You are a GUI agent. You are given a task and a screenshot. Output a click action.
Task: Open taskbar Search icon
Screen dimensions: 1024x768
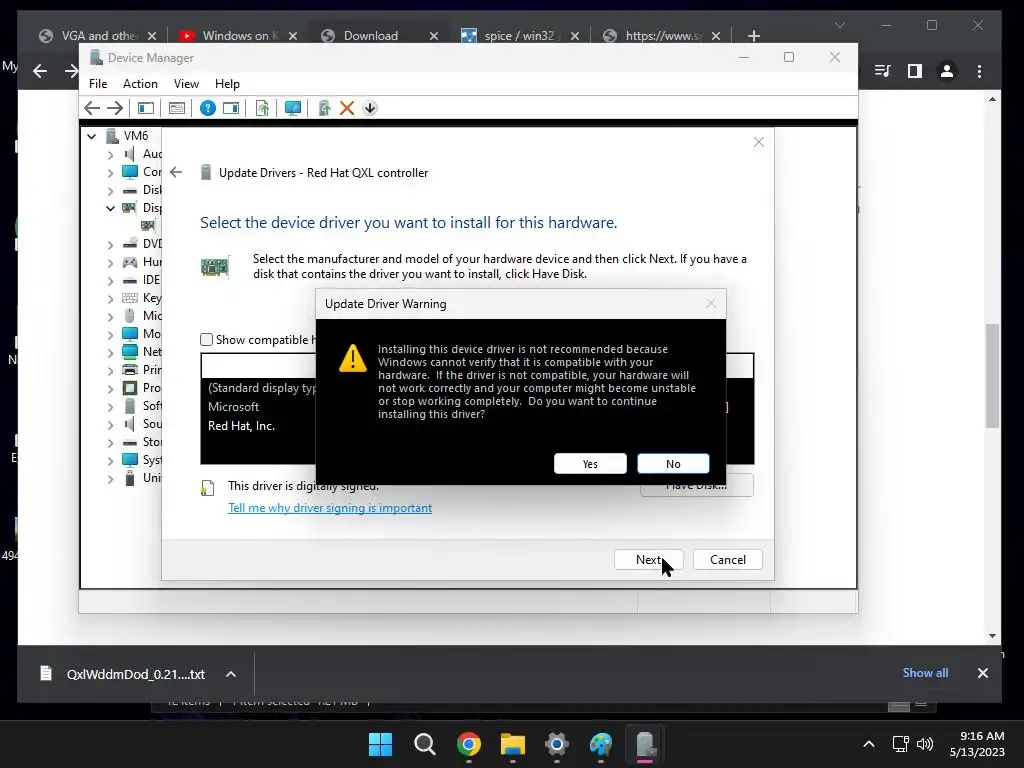[x=424, y=744]
